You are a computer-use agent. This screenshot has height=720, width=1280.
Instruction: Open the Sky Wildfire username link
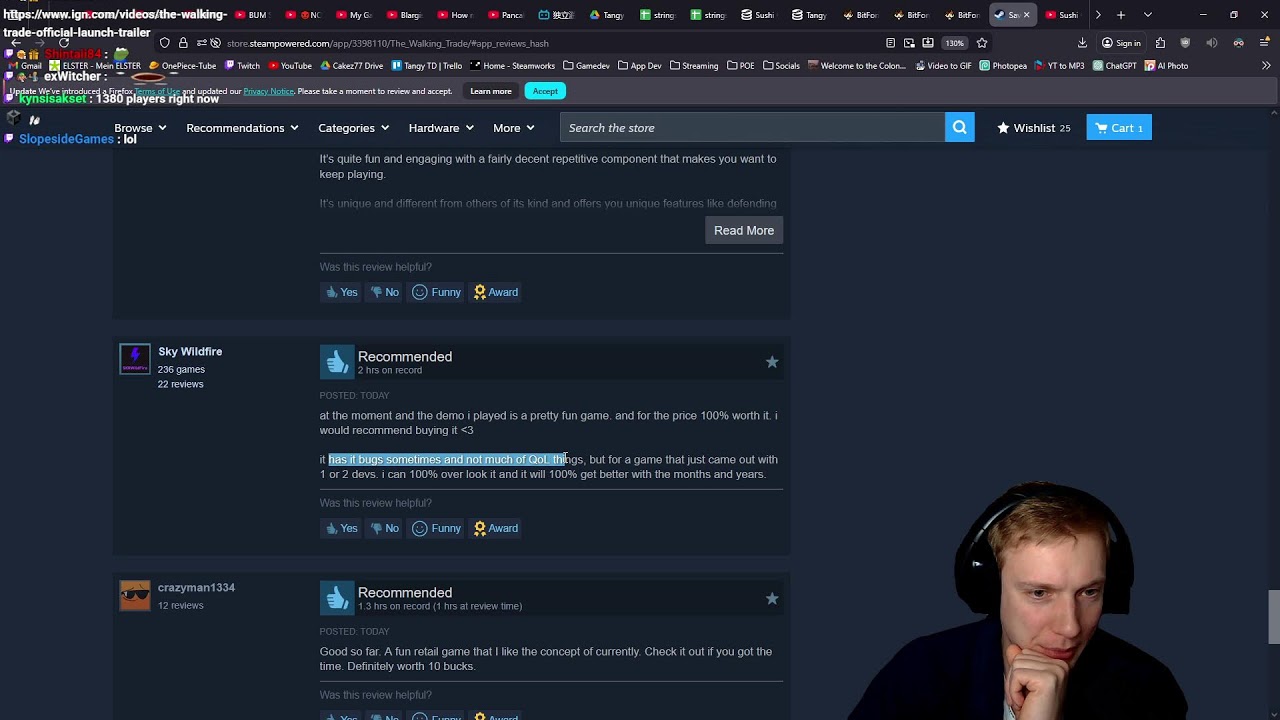tap(190, 351)
